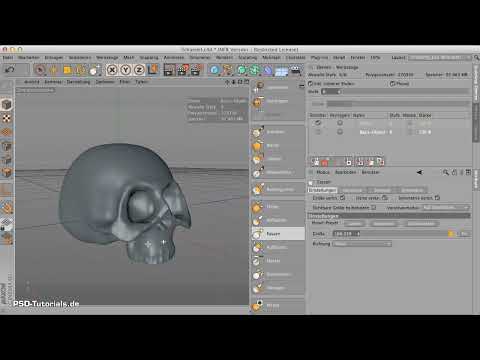Open the Bearbeiten menu
480x360 pixels.
(29, 58)
